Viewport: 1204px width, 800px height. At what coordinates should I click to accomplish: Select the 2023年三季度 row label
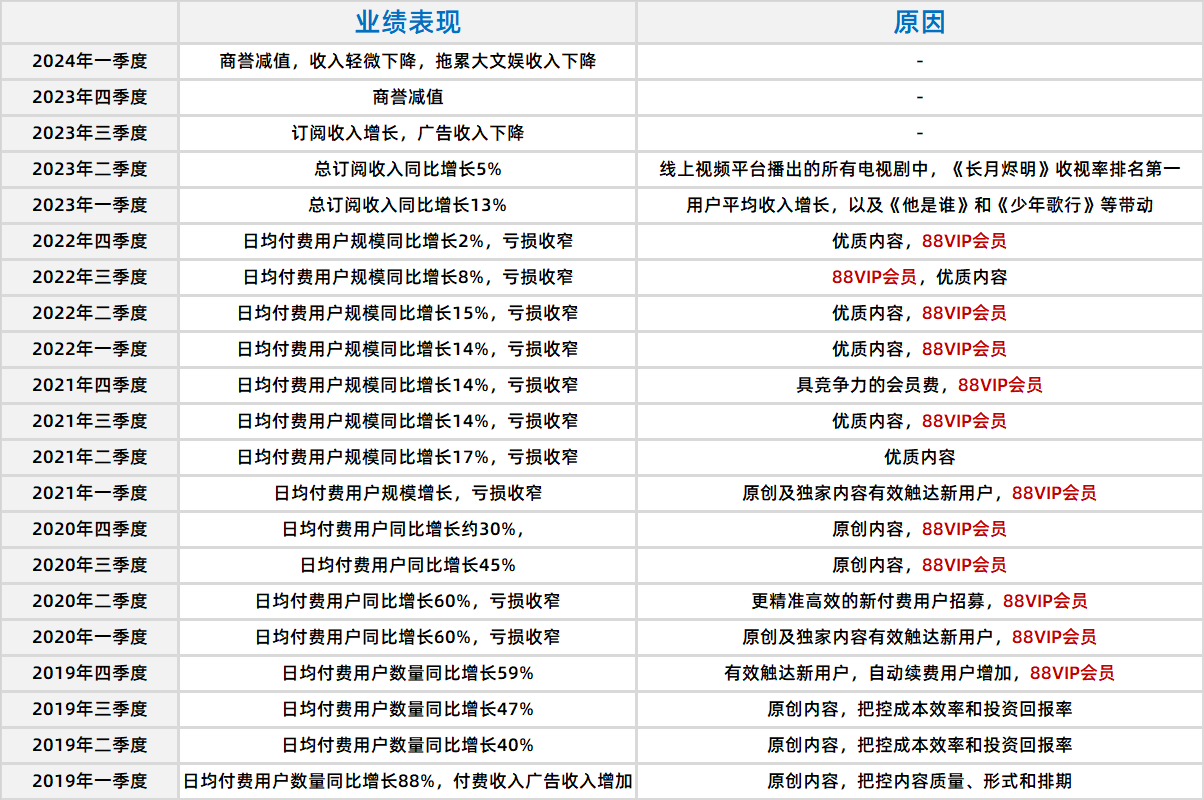tap(90, 133)
